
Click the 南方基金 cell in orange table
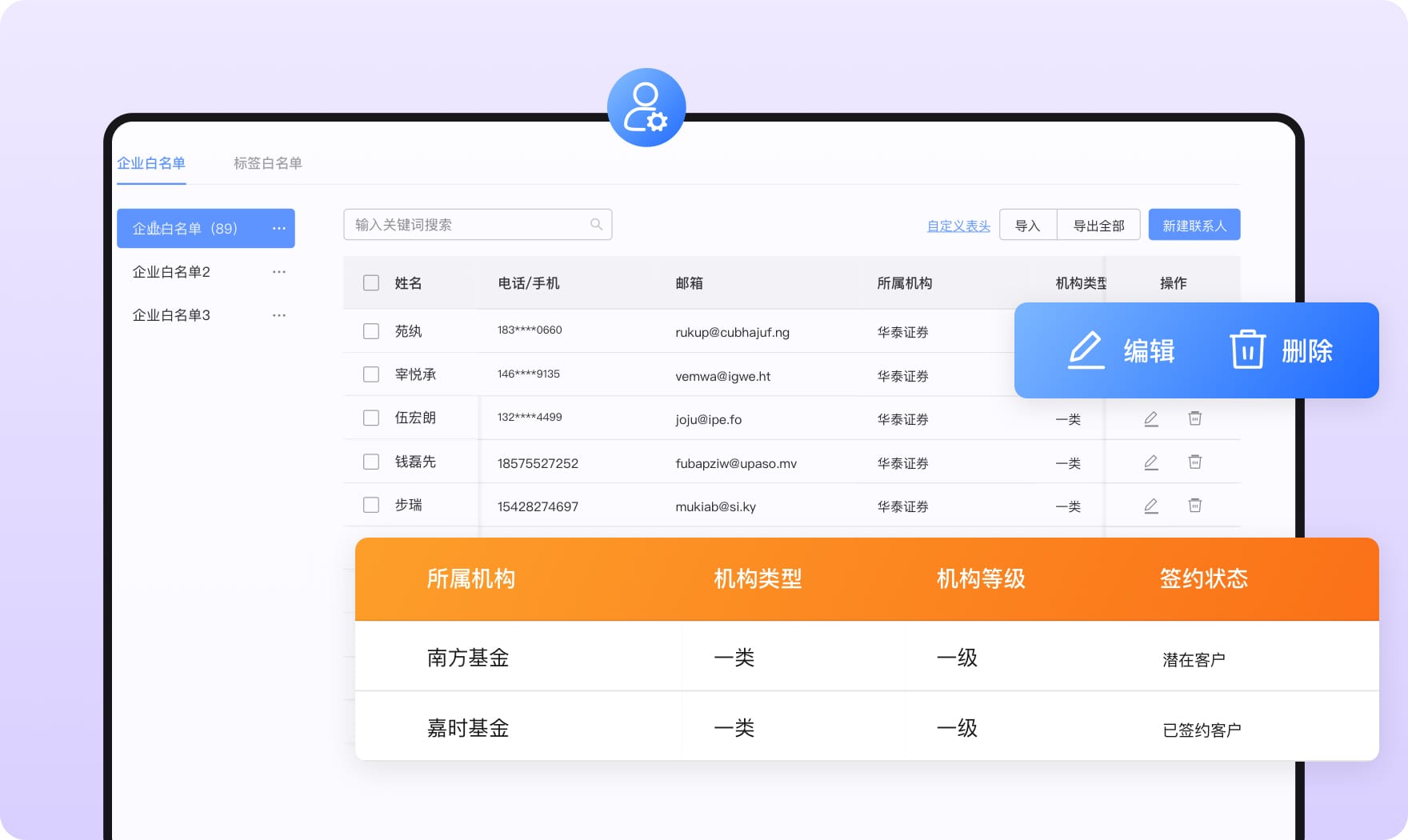[x=468, y=658]
